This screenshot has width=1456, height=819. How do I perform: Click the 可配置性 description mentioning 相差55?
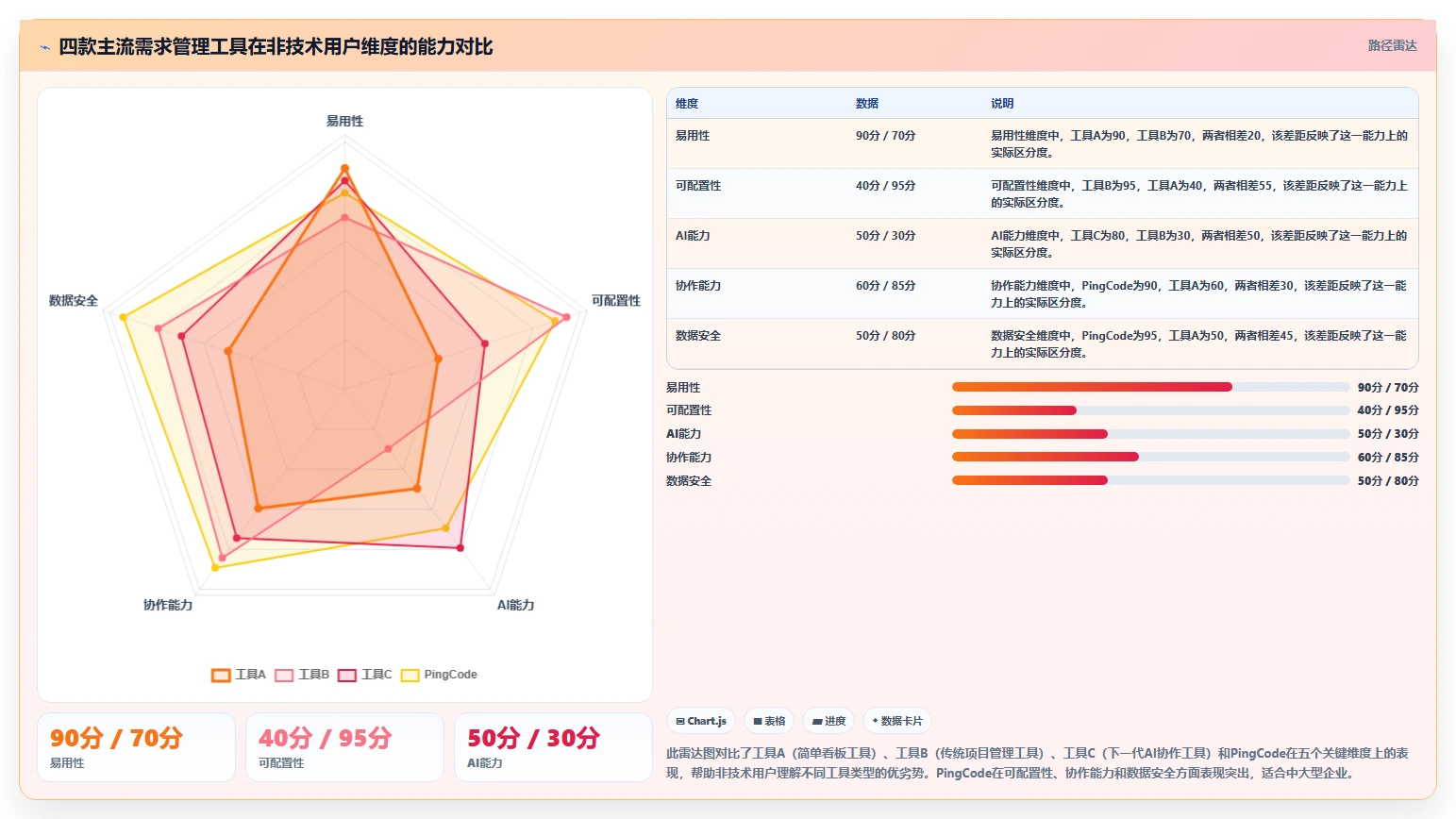pos(1199,193)
